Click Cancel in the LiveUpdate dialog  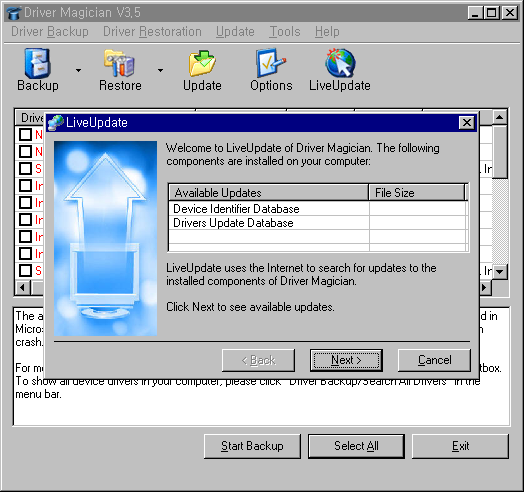[434, 360]
